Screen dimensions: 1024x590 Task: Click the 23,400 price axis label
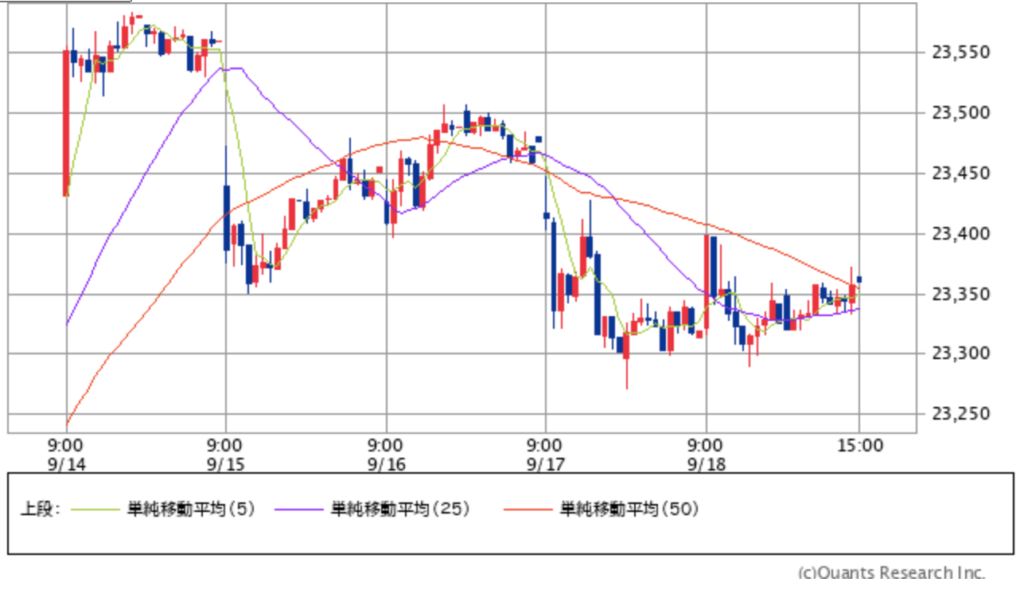(x=961, y=234)
